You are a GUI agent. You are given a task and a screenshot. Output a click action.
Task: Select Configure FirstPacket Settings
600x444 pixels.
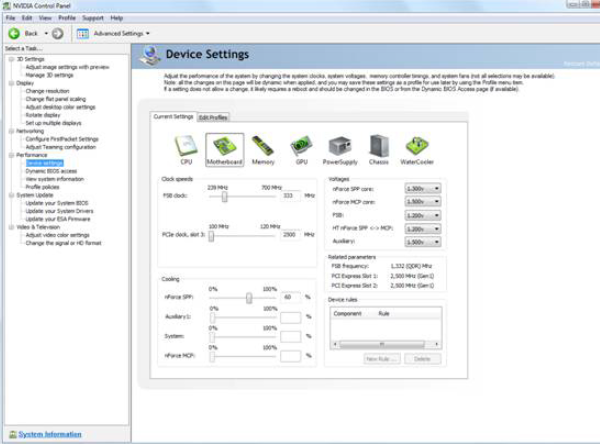click(x=62, y=139)
